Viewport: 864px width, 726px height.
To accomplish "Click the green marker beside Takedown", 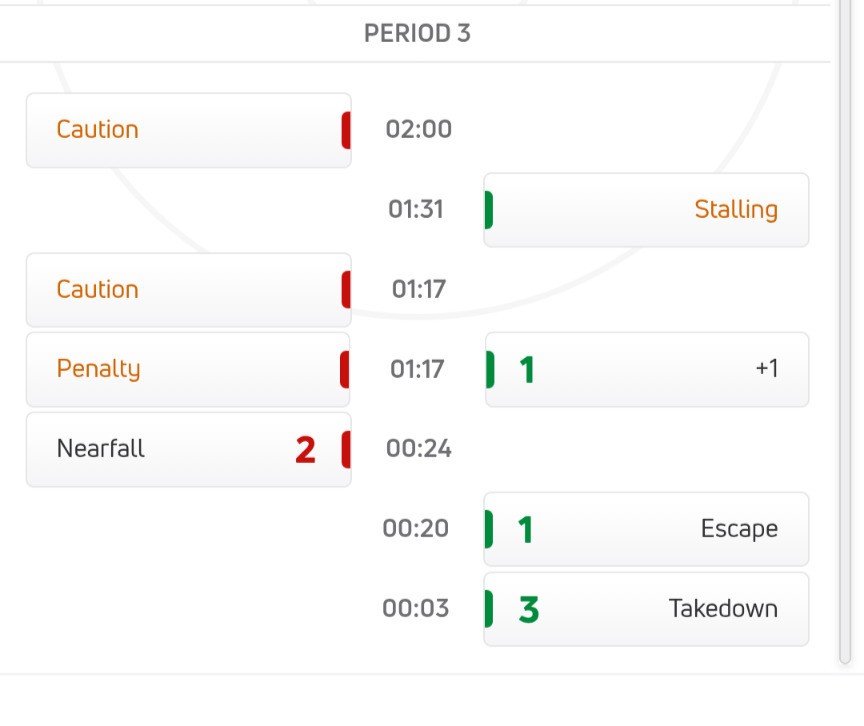I will tap(489, 609).
